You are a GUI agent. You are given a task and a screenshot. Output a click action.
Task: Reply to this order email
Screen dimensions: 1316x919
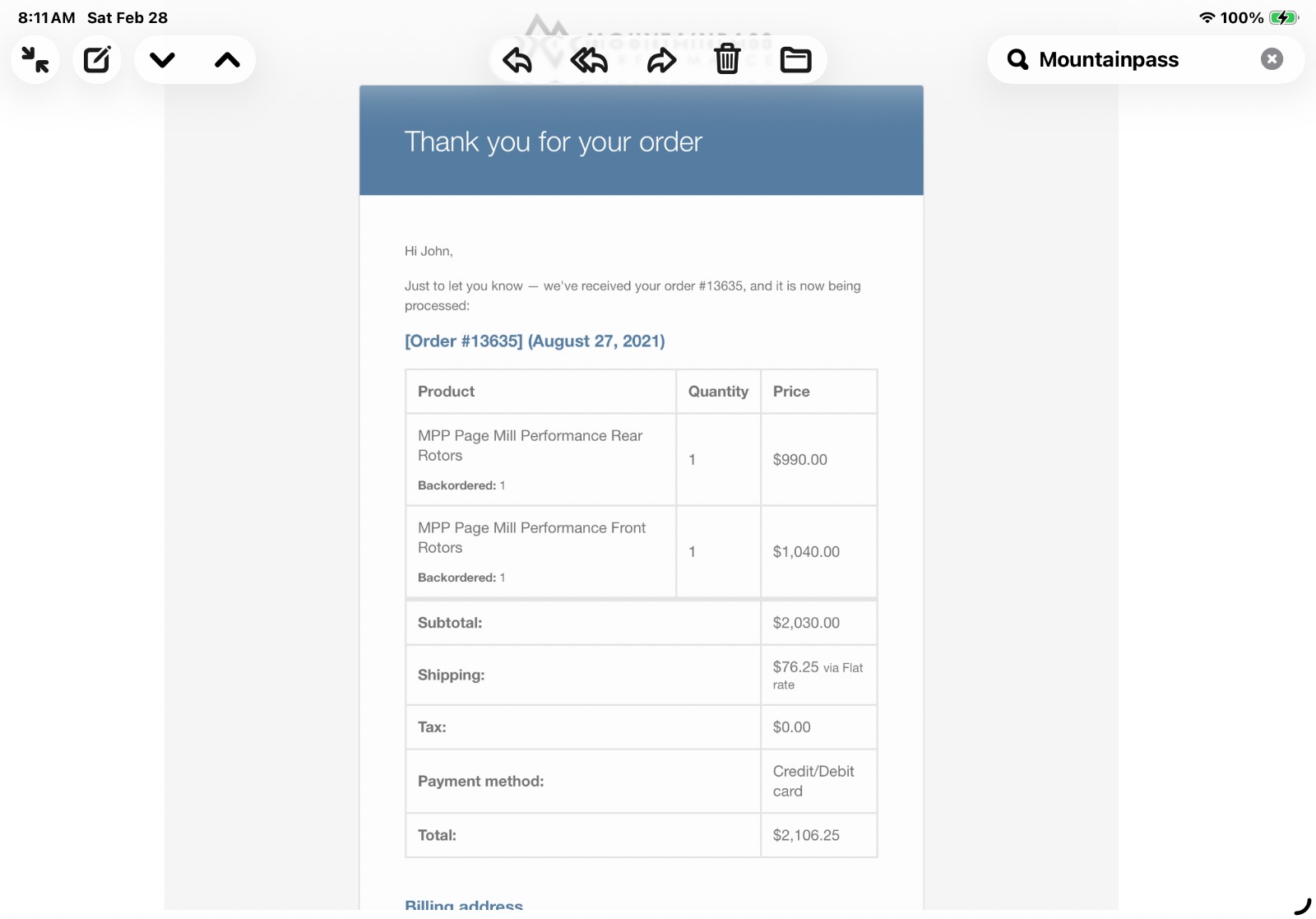517,60
